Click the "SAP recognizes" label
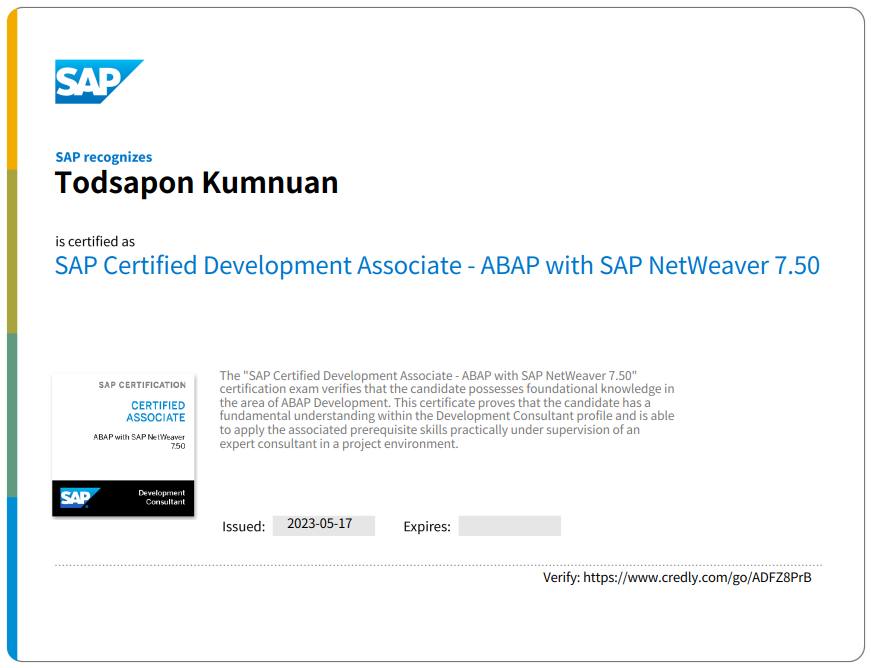 pos(103,157)
